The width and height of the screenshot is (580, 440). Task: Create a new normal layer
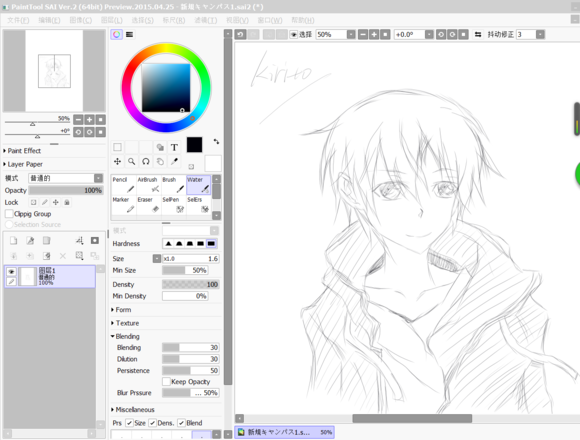pyautogui.click(x=14, y=241)
